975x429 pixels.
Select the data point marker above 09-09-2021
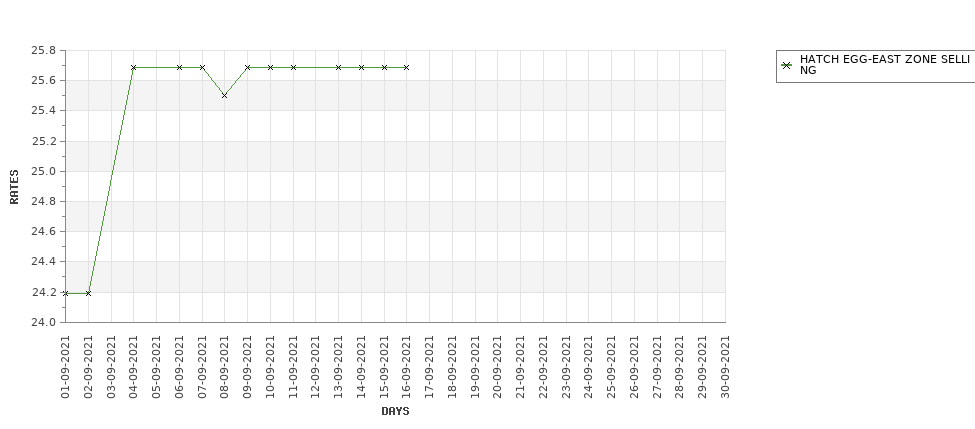click(247, 67)
